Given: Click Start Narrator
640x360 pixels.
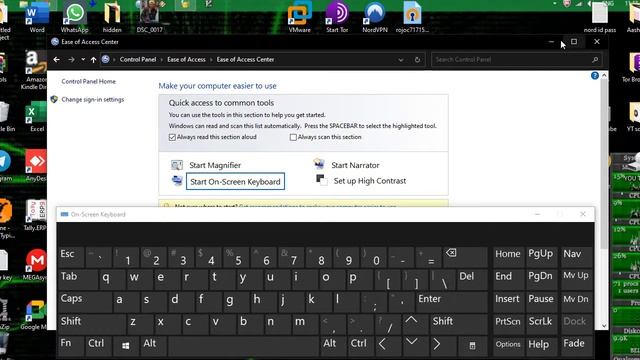Looking at the screenshot, I should click(x=355, y=165).
